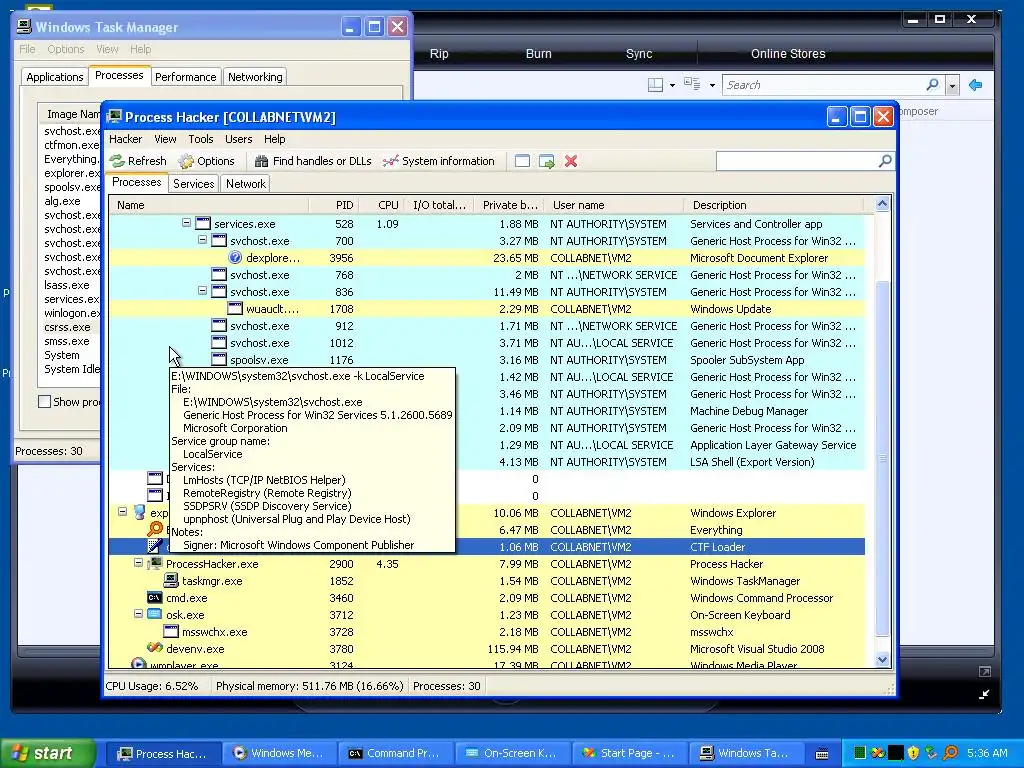
Task: Click the devenv.exe Visual Studio icon
Action: 155,648
